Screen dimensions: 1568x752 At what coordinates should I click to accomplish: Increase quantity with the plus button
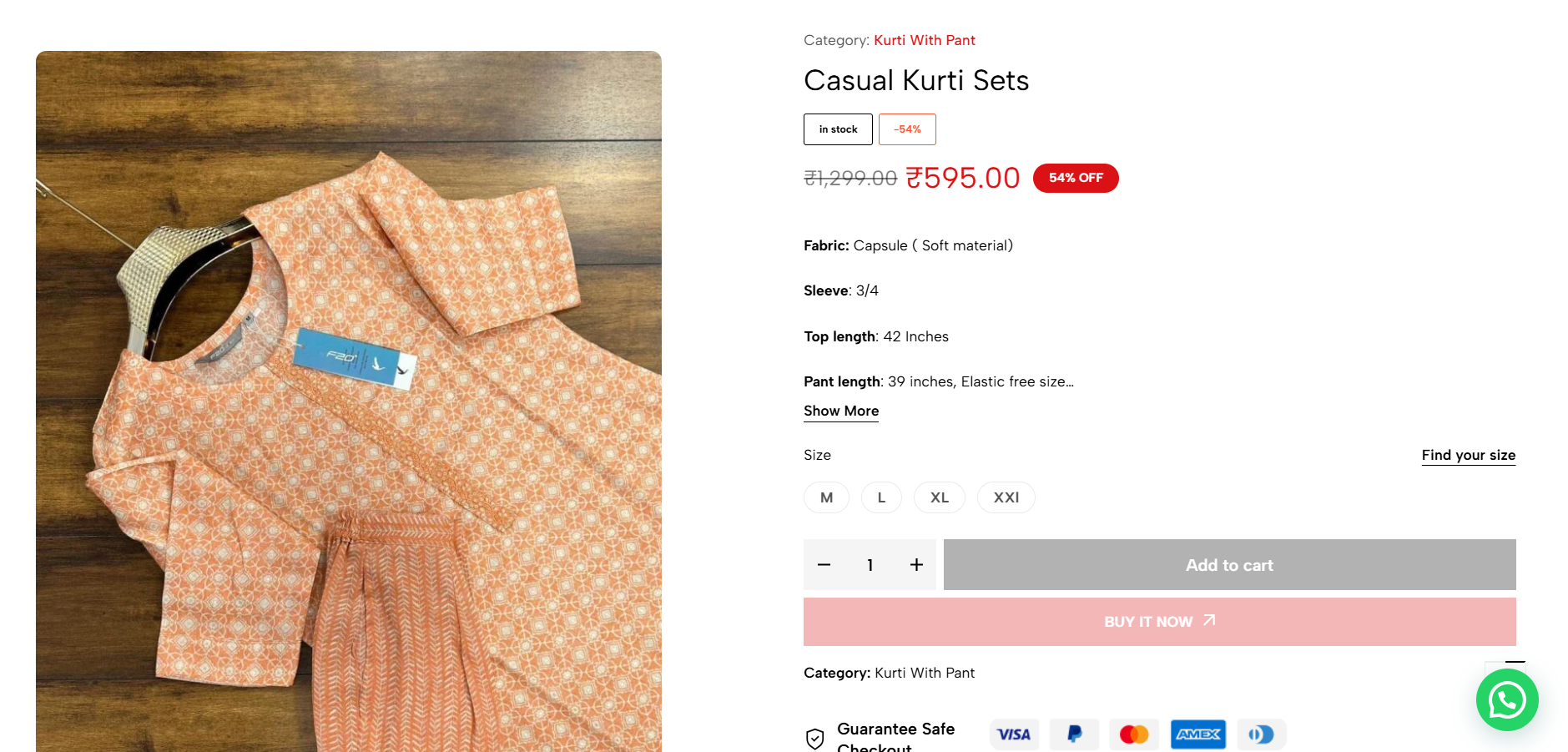coord(916,565)
